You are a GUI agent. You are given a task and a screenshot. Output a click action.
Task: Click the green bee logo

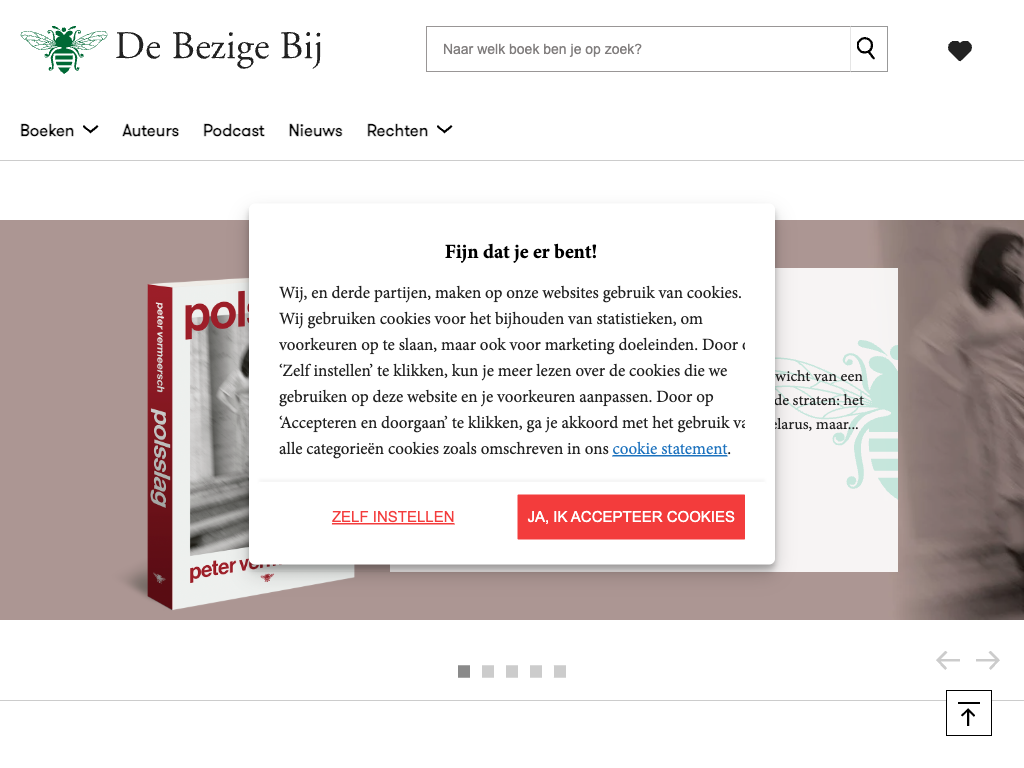coord(63,49)
